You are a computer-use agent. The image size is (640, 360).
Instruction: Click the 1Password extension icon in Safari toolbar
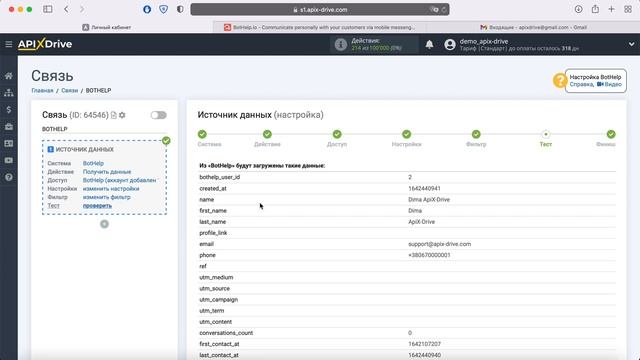147,9
